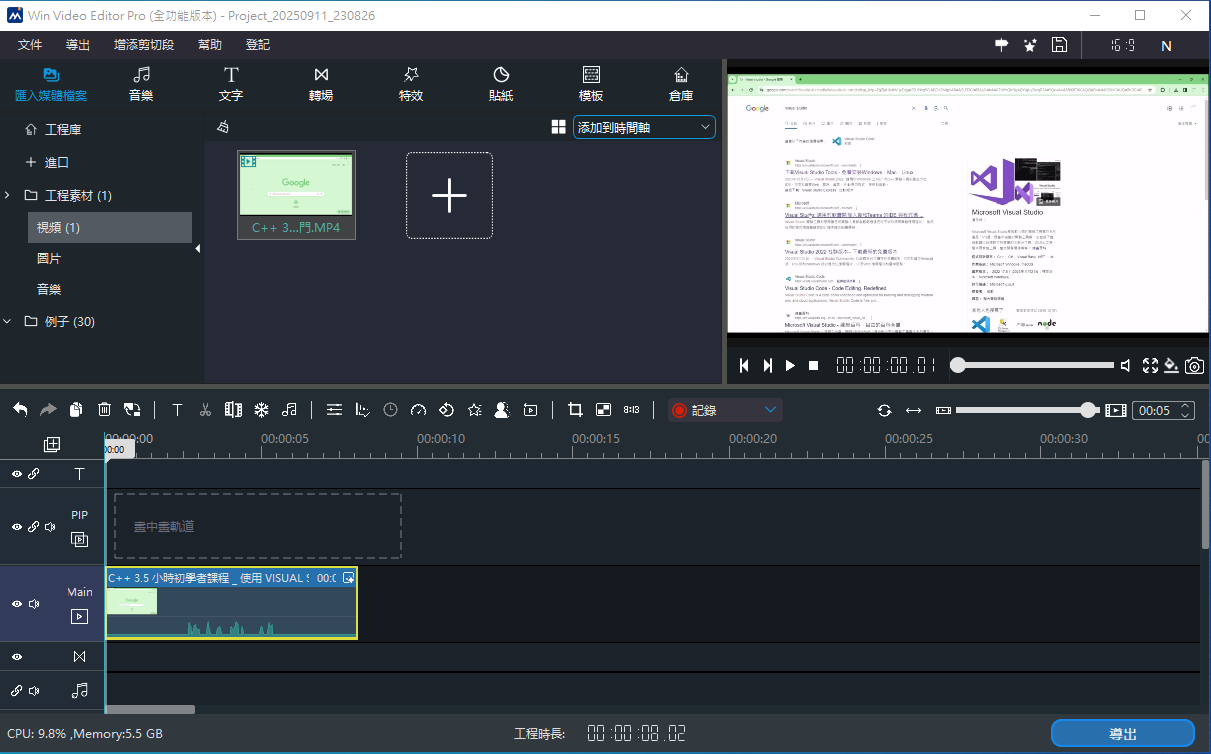Click the trash delete icon

click(x=104, y=409)
